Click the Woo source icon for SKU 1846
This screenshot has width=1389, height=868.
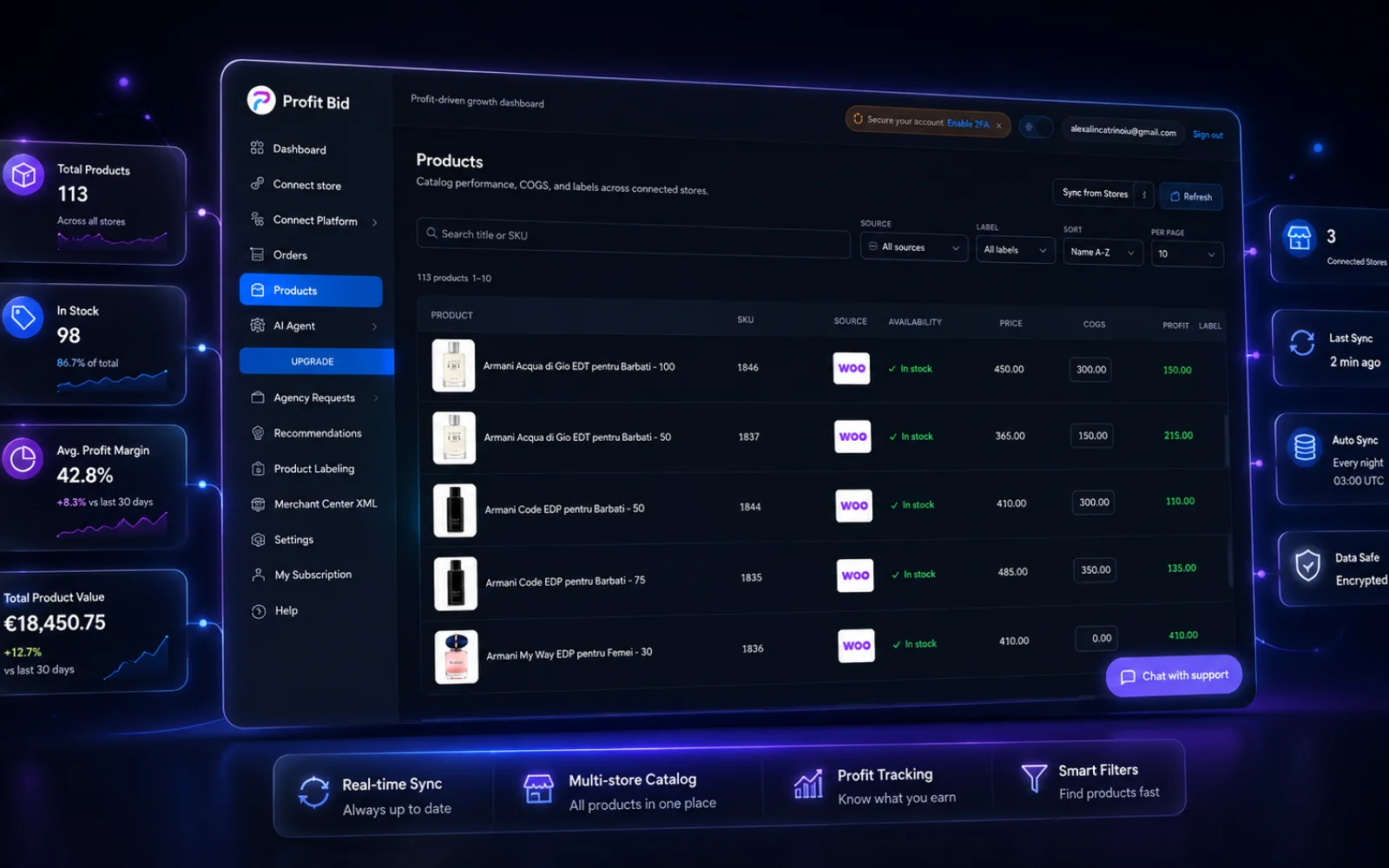pyautogui.click(x=852, y=368)
